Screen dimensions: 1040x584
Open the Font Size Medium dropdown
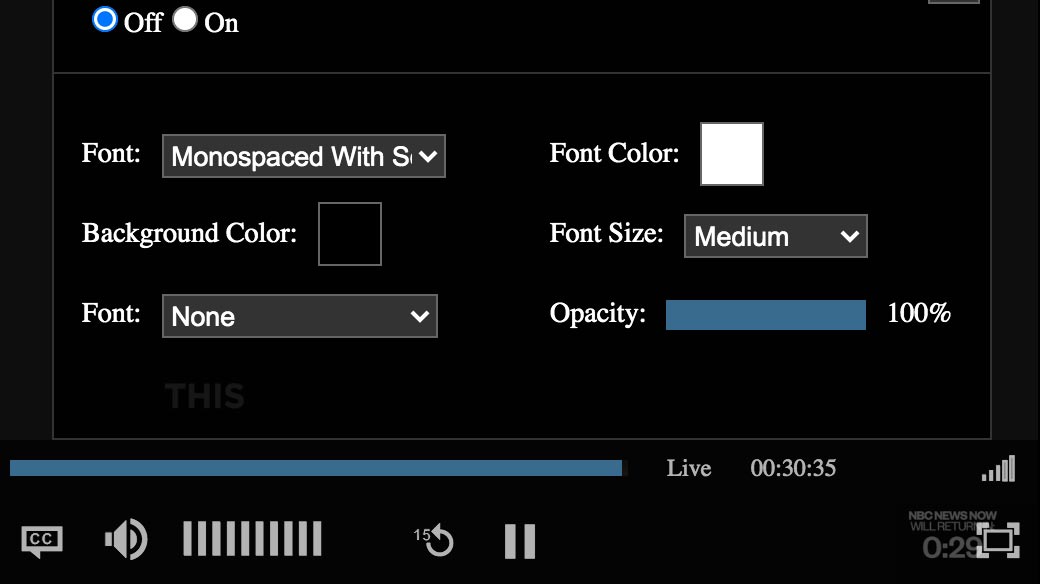[x=775, y=236]
